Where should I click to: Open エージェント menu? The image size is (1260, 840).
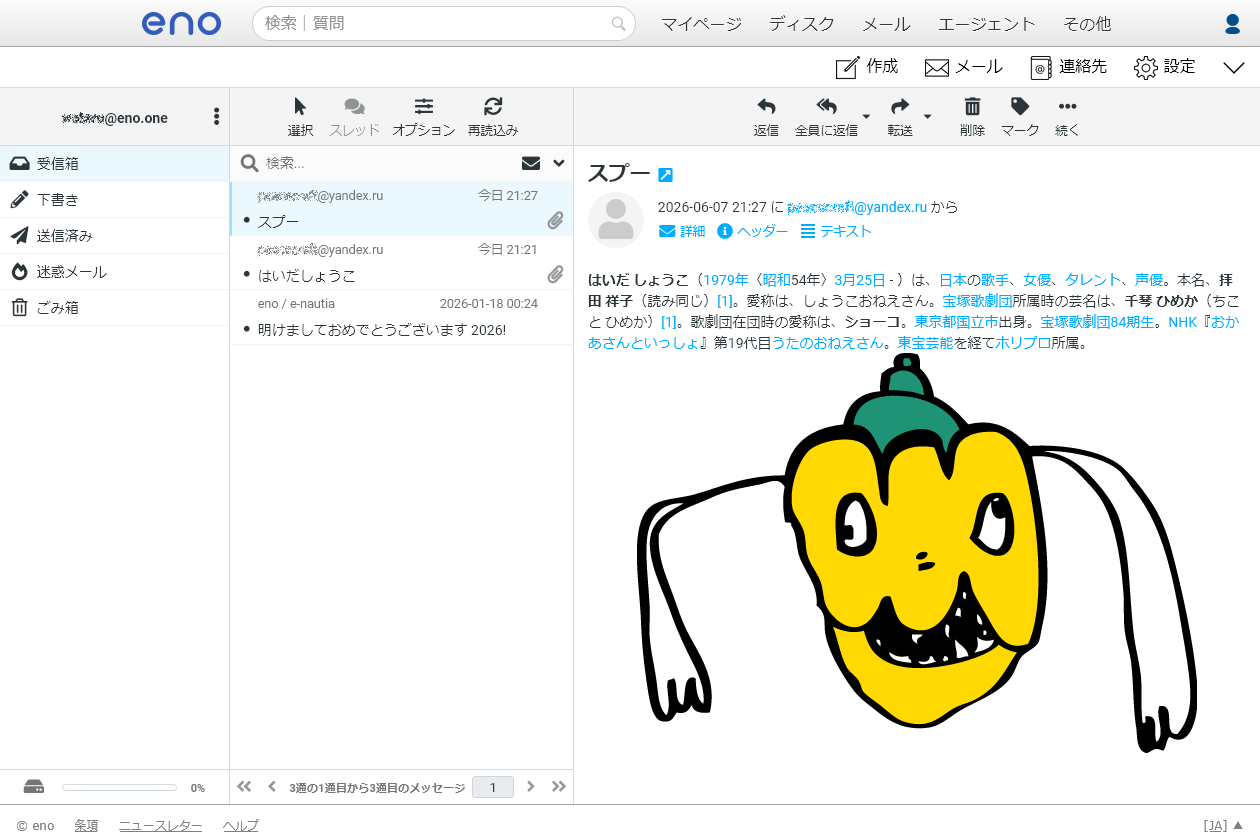(x=986, y=24)
